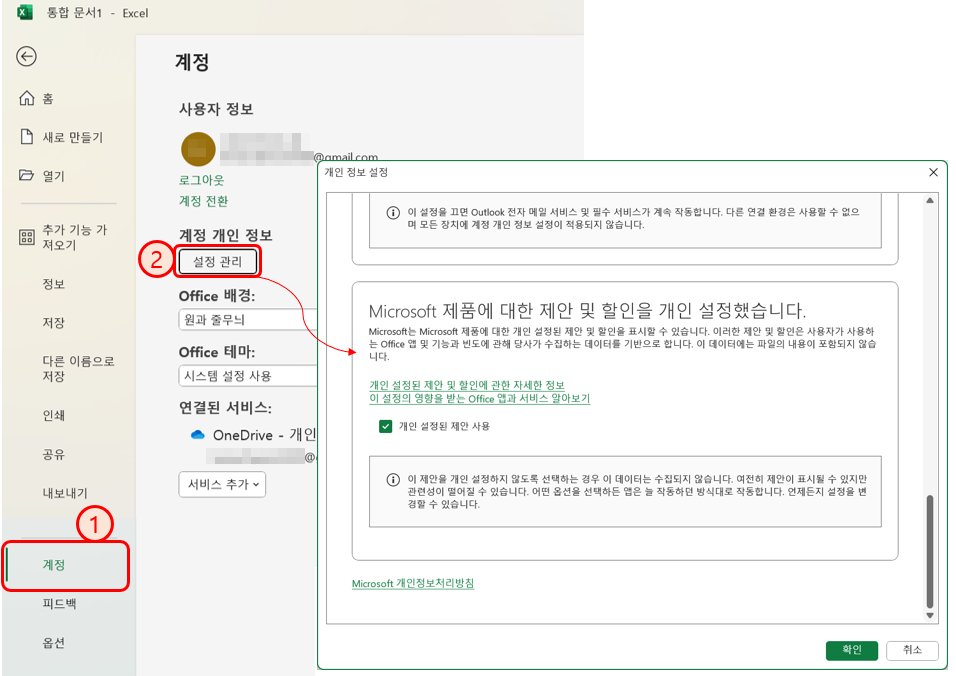
Task: Click the 계정 전환 link
Action: 203,201
